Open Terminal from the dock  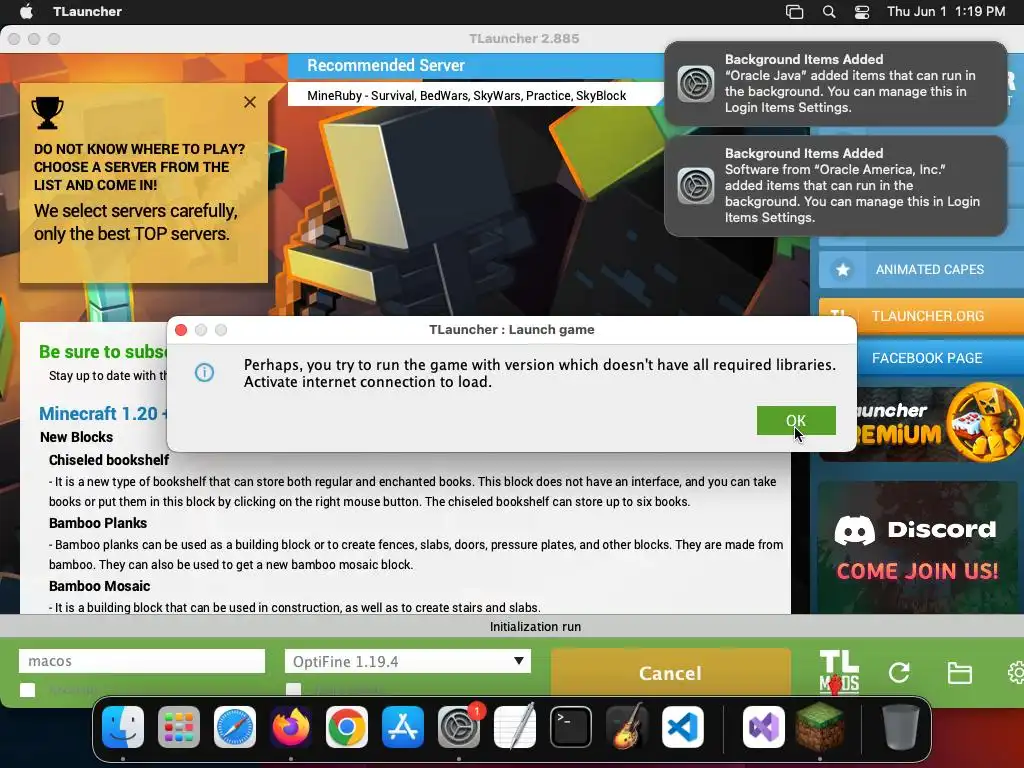click(x=571, y=727)
